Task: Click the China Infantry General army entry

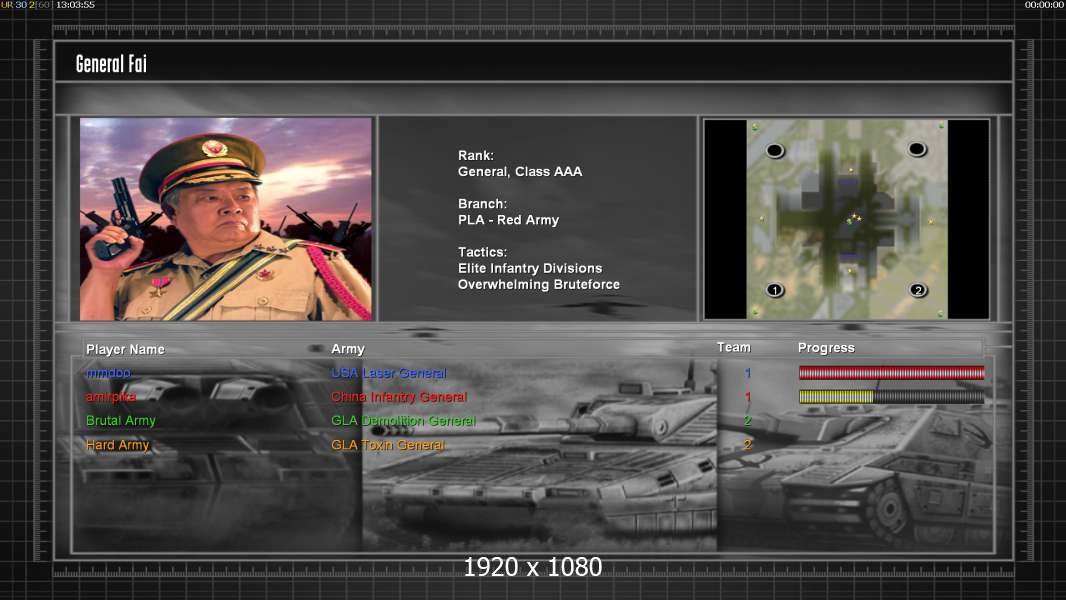Action: (399, 397)
